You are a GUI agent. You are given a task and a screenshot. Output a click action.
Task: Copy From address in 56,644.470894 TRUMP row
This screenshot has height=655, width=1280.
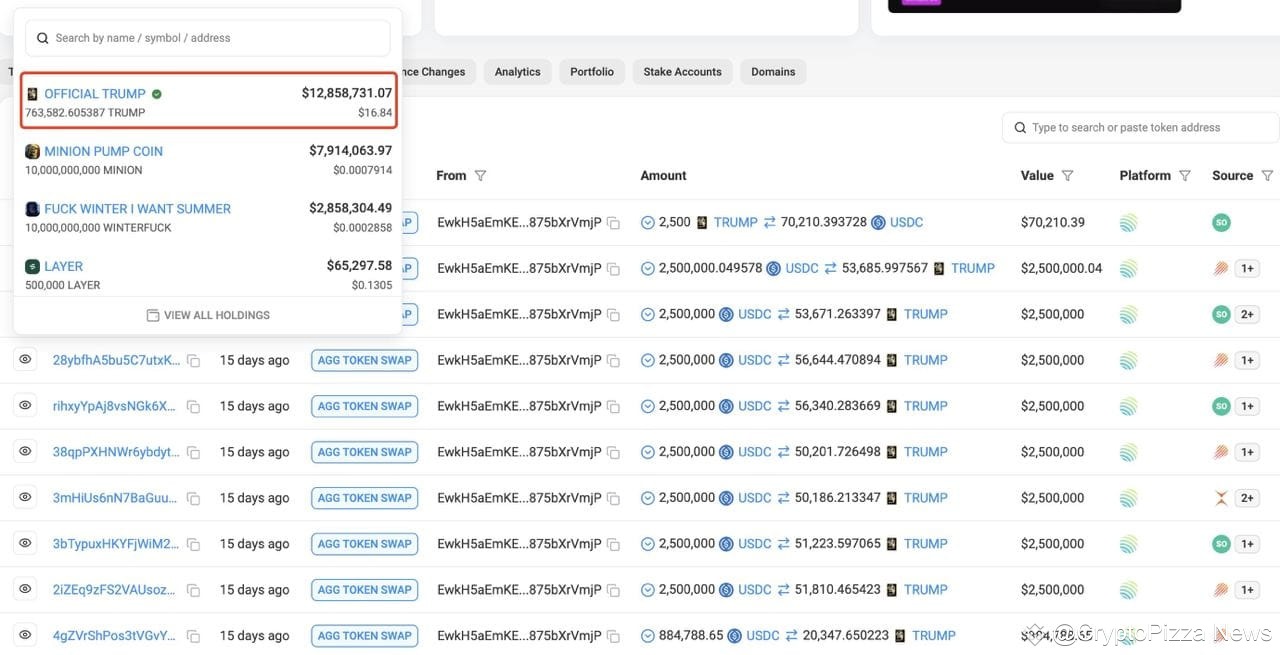[613, 361]
